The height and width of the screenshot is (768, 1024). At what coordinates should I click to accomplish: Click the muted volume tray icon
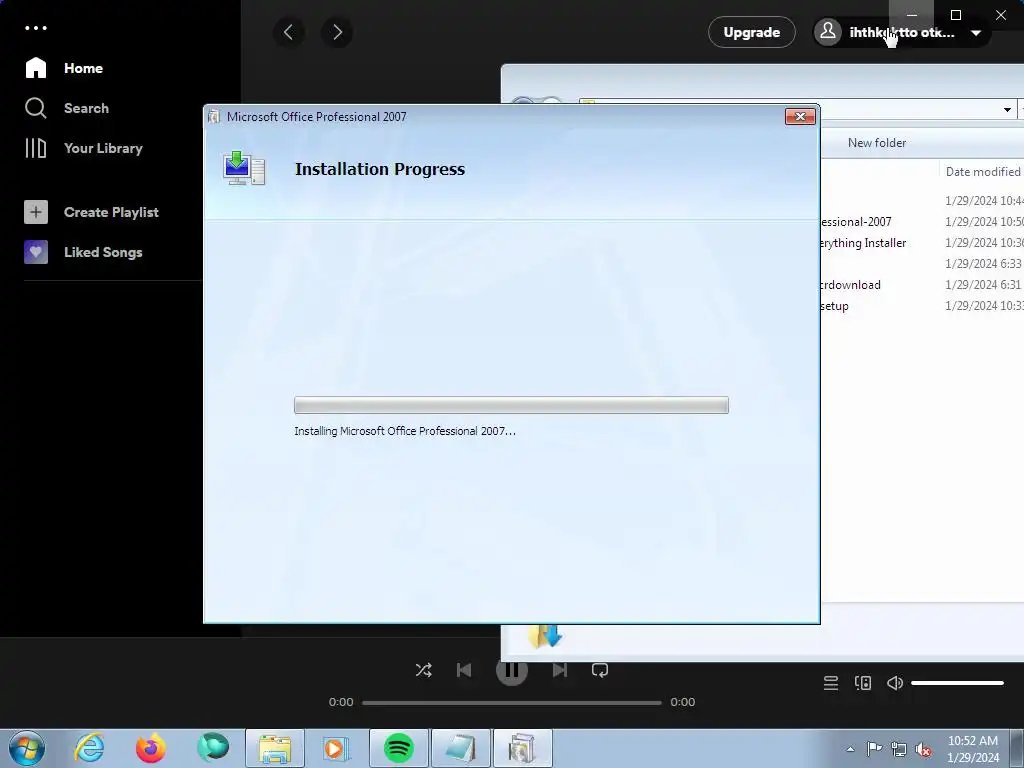tap(923, 749)
